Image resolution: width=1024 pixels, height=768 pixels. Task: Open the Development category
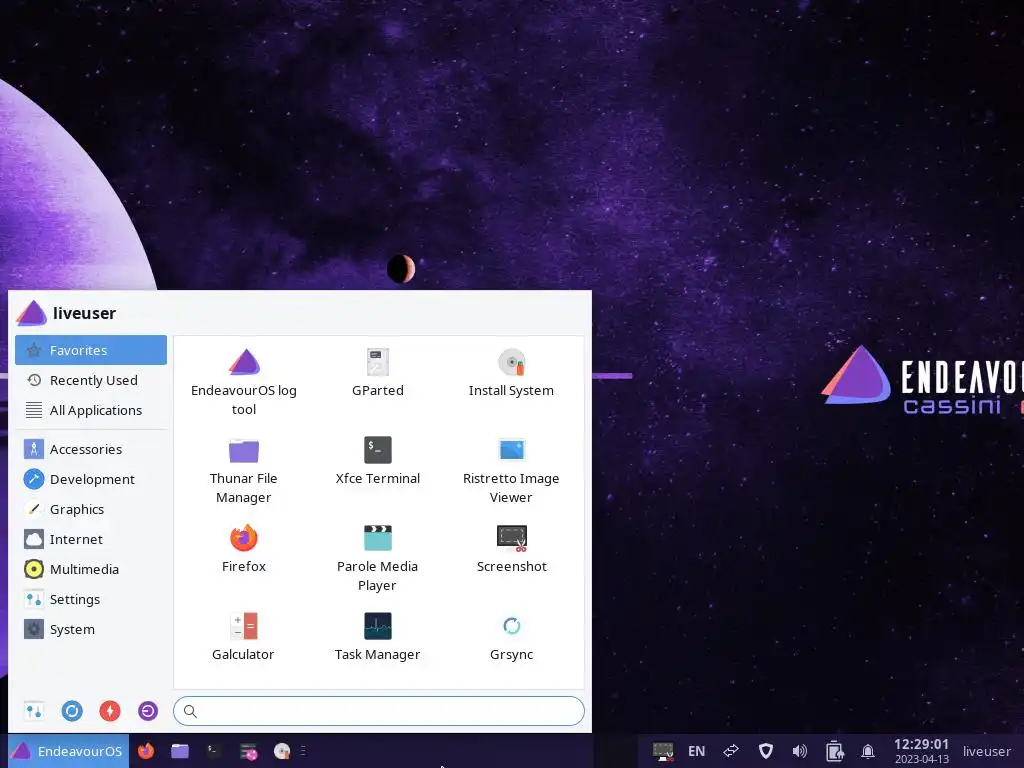coord(91,479)
